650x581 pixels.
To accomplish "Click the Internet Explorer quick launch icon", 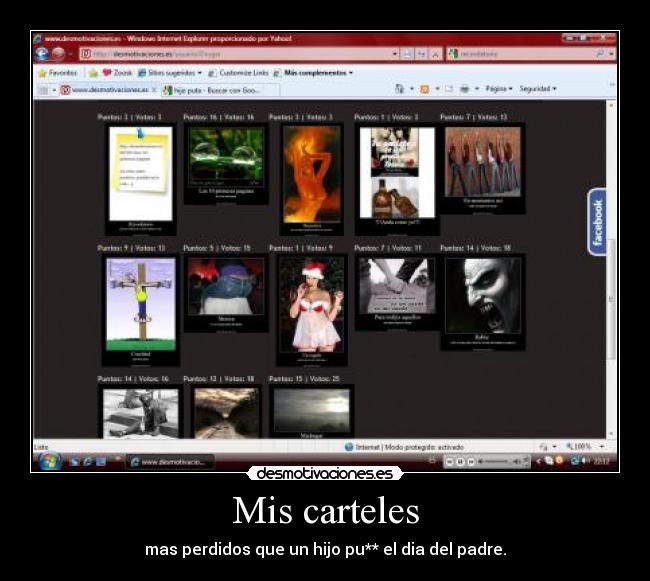I will coord(87,461).
